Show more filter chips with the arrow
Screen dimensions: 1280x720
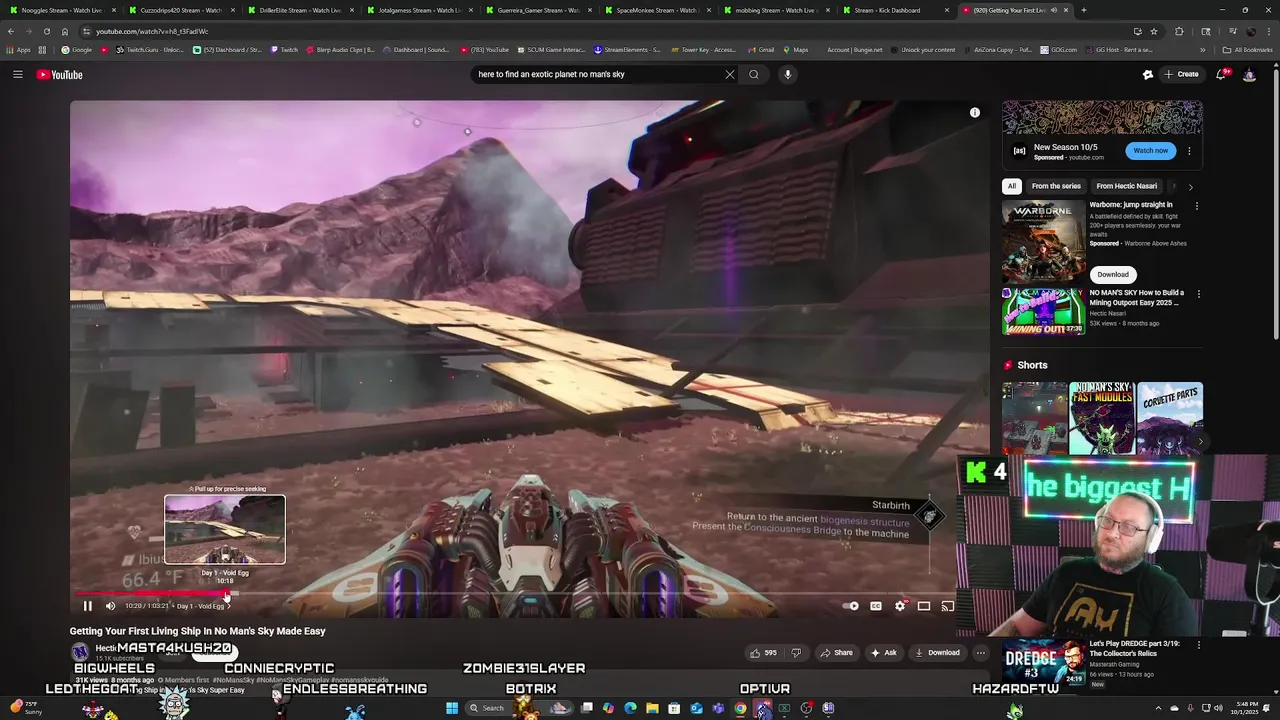[x=1190, y=187]
